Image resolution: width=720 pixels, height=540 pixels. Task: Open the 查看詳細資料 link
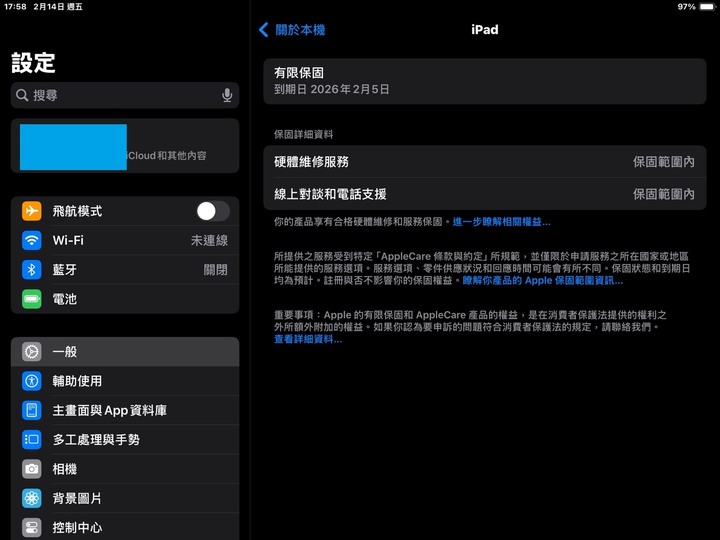click(x=308, y=339)
